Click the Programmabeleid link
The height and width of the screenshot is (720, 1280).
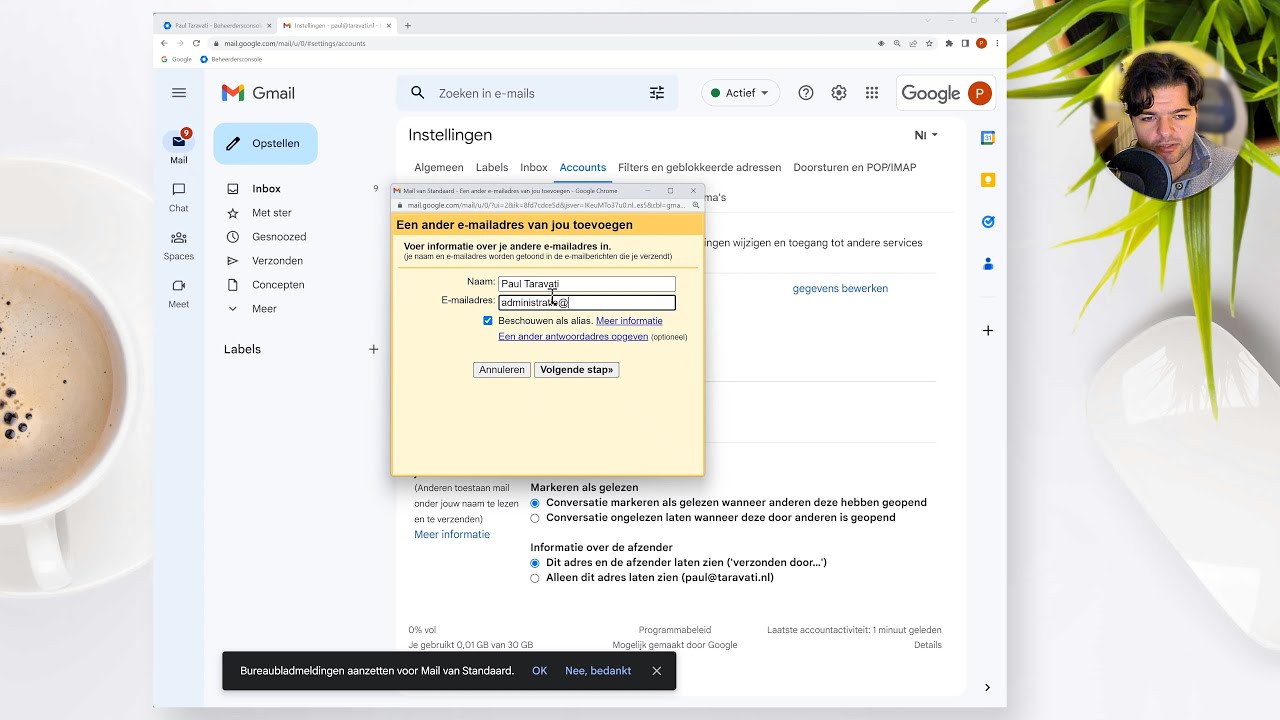coord(675,630)
